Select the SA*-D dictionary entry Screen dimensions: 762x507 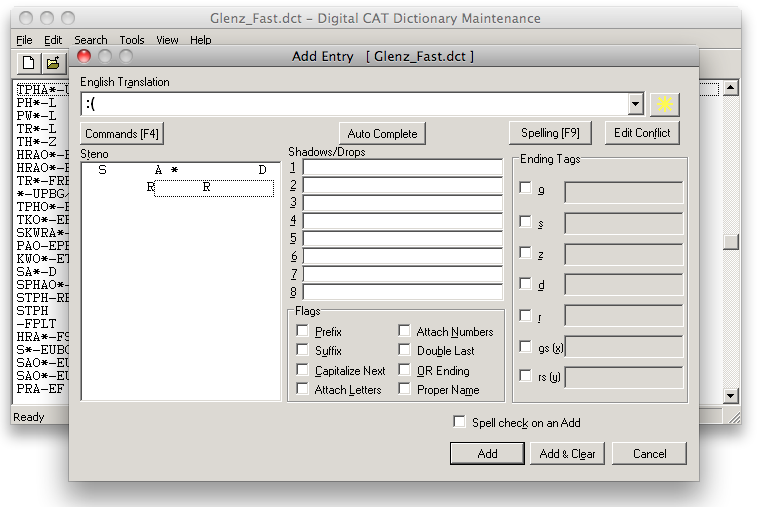tap(36, 272)
